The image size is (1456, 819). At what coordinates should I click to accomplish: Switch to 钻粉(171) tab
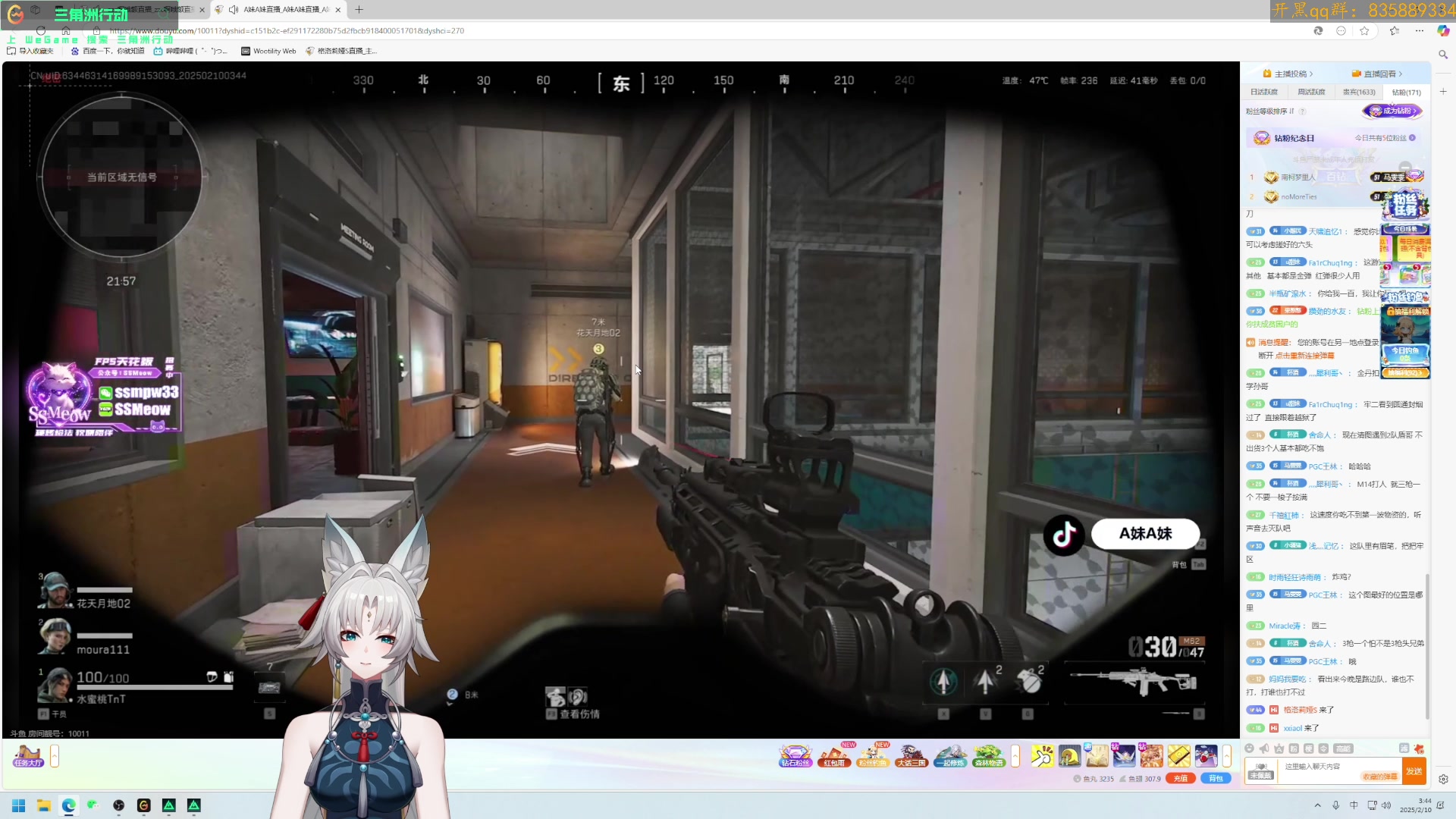click(x=1407, y=92)
